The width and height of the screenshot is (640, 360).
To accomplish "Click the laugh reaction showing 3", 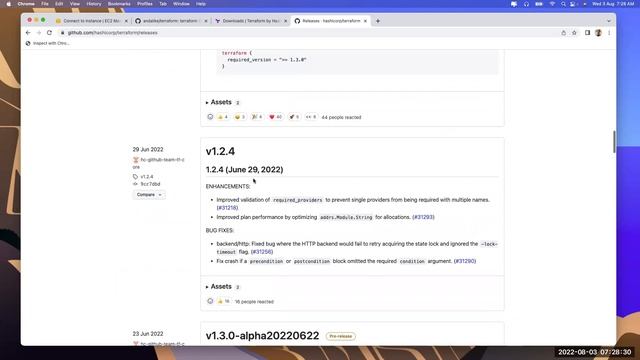I will (x=240, y=117).
